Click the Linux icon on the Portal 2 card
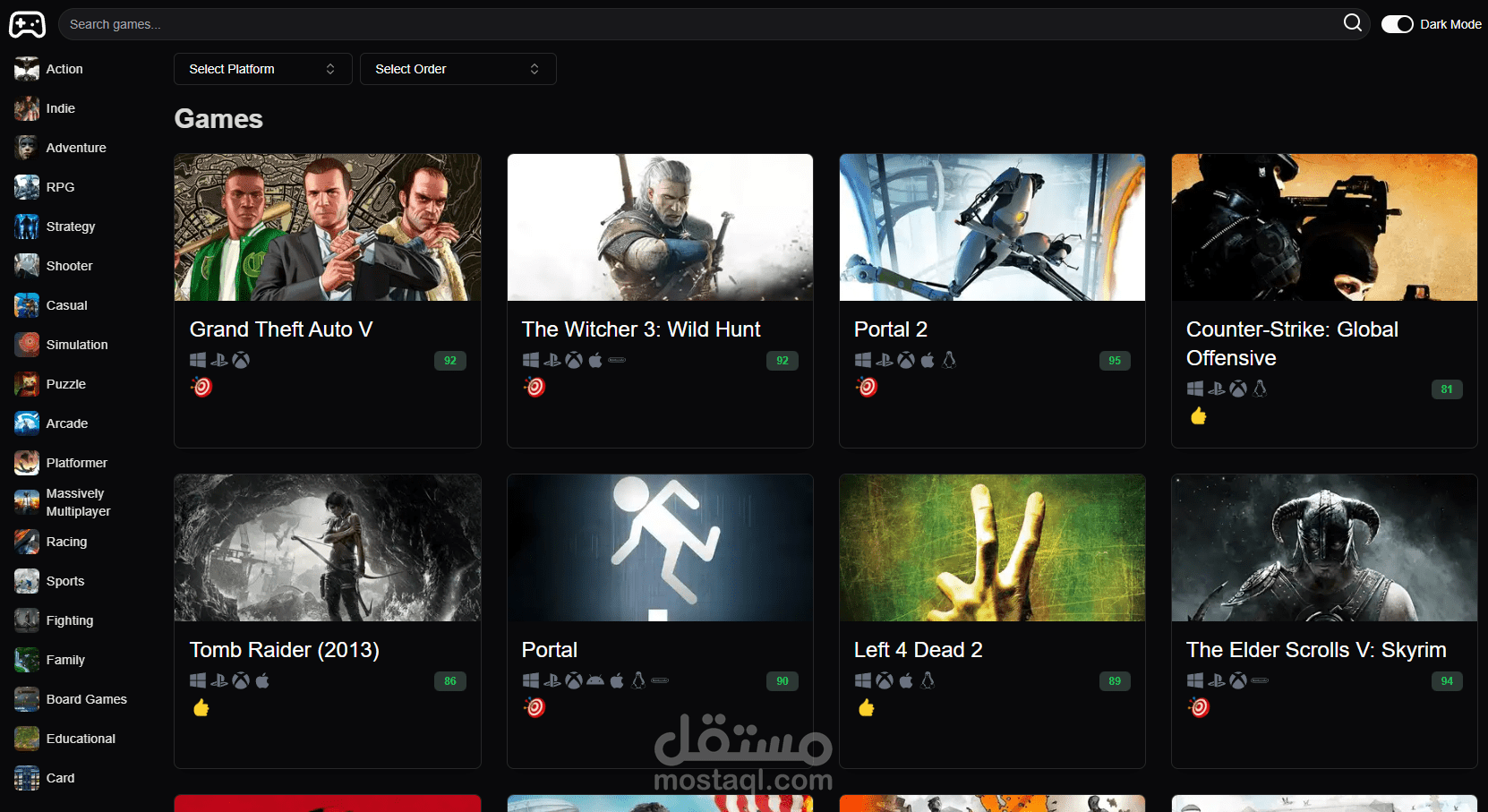This screenshot has height=812, width=1488. [949, 360]
